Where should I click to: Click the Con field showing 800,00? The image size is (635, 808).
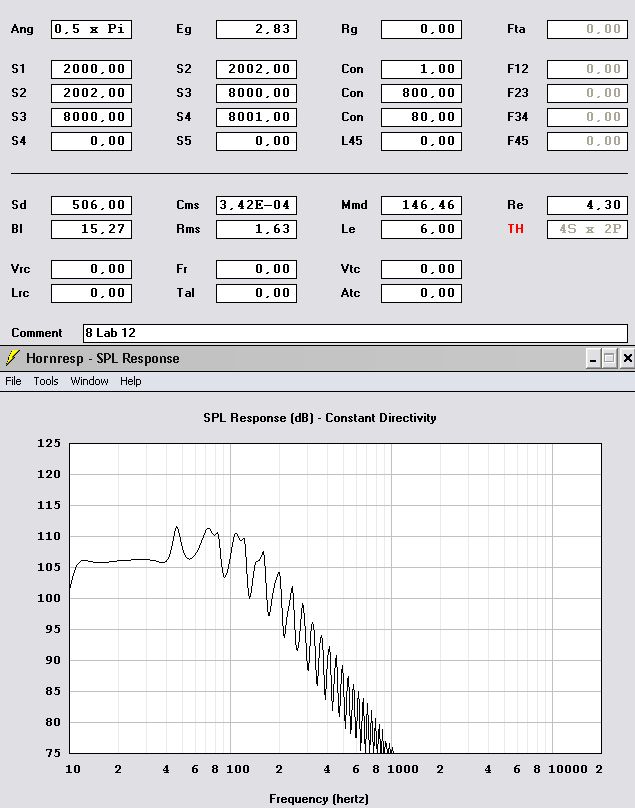tap(421, 93)
